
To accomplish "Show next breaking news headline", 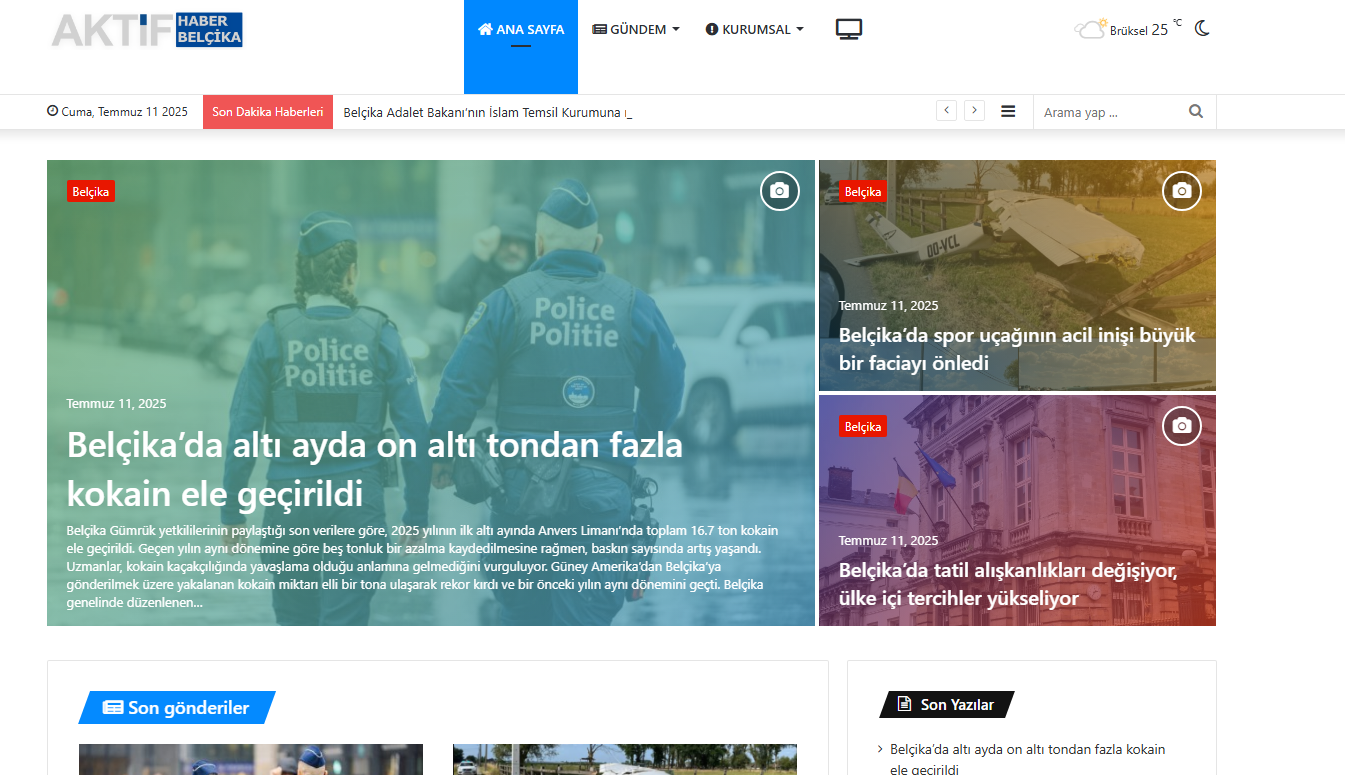I will point(974,111).
